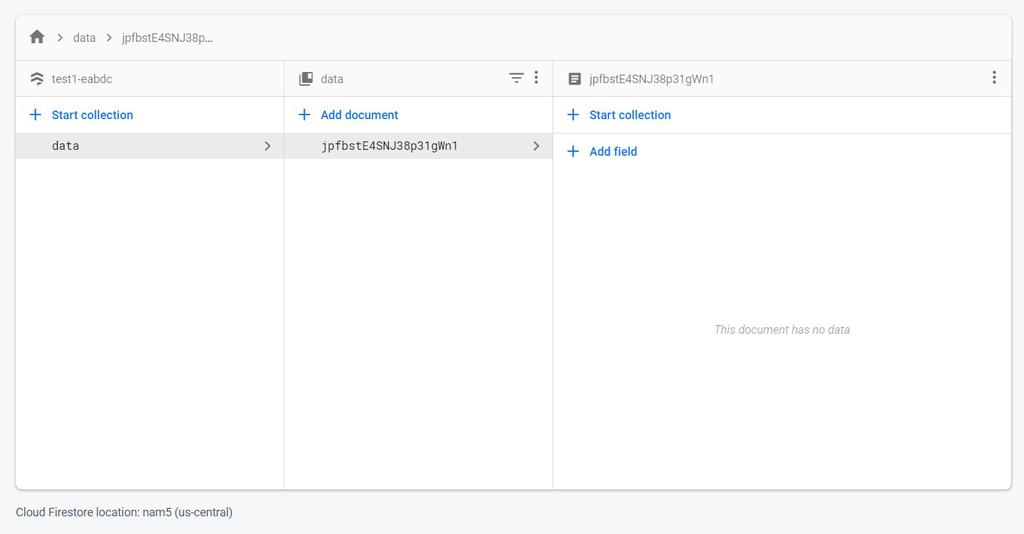Click the home icon in breadcrumb
This screenshot has height=534, width=1024.
[x=37, y=37]
